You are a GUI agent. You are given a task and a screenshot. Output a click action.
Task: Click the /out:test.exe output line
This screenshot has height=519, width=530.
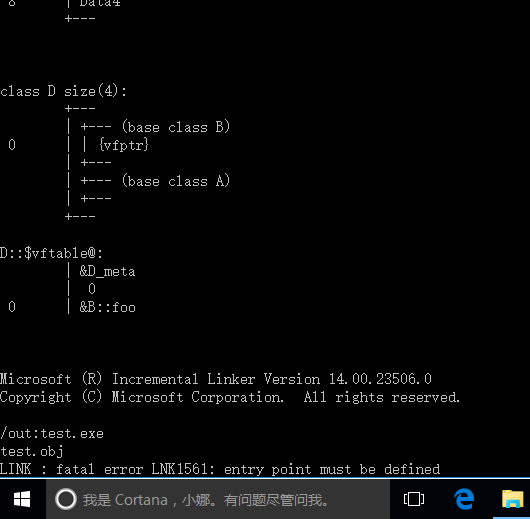pyautogui.click(x=52, y=433)
